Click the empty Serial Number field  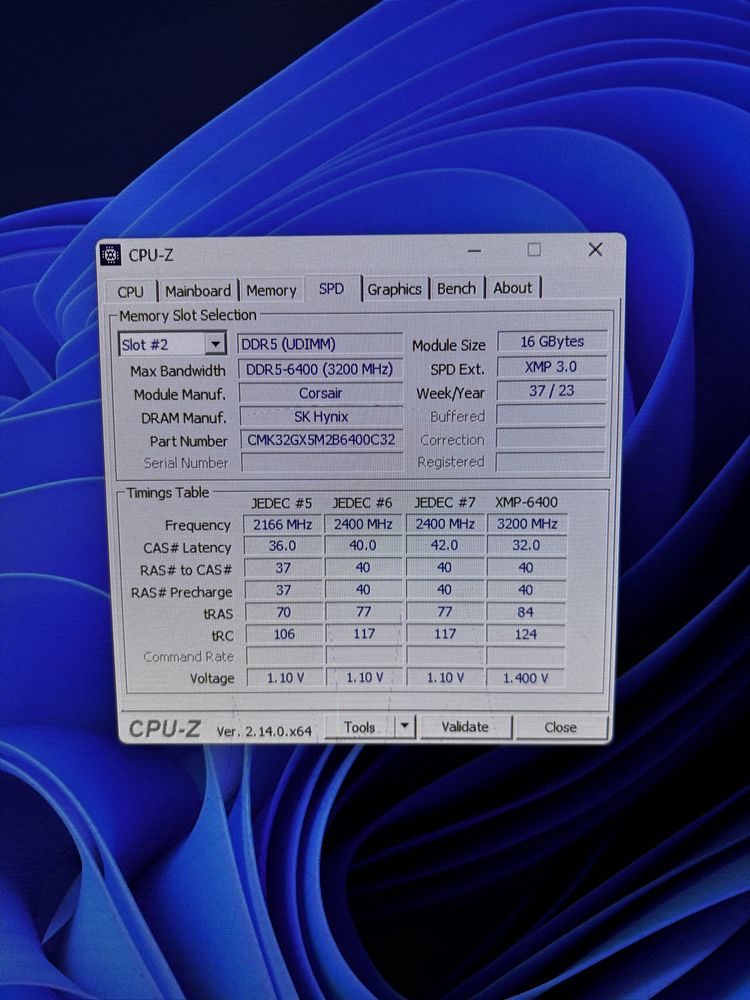(322, 462)
